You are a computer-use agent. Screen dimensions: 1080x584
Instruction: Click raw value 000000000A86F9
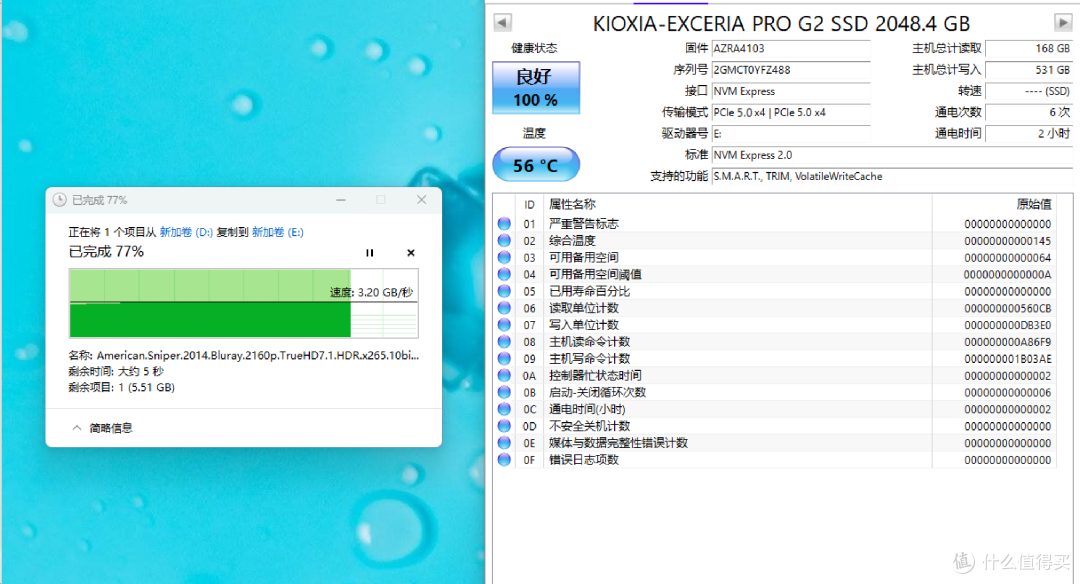1008,342
